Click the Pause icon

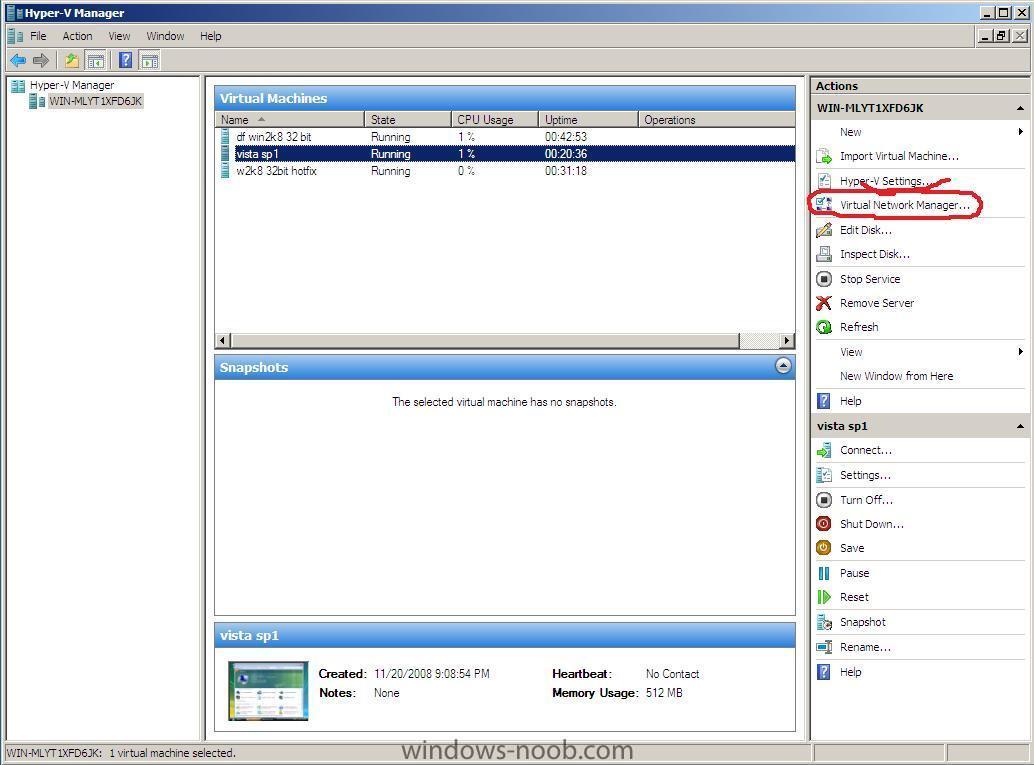[824, 573]
